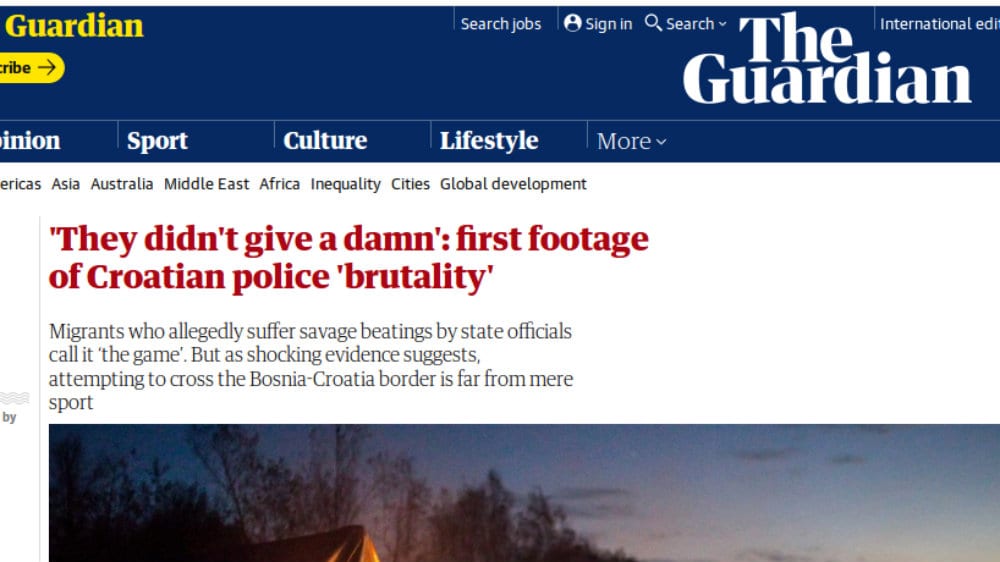Open the Africa subsection link
Image resolution: width=1000 pixels, height=562 pixels.
[x=279, y=184]
